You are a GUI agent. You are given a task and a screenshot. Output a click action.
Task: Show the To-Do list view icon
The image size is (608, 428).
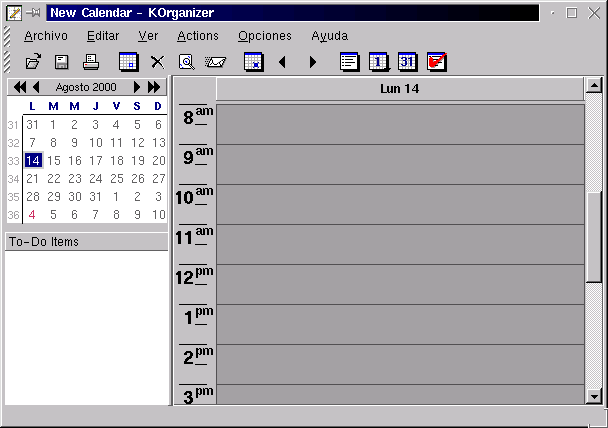coord(436,62)
